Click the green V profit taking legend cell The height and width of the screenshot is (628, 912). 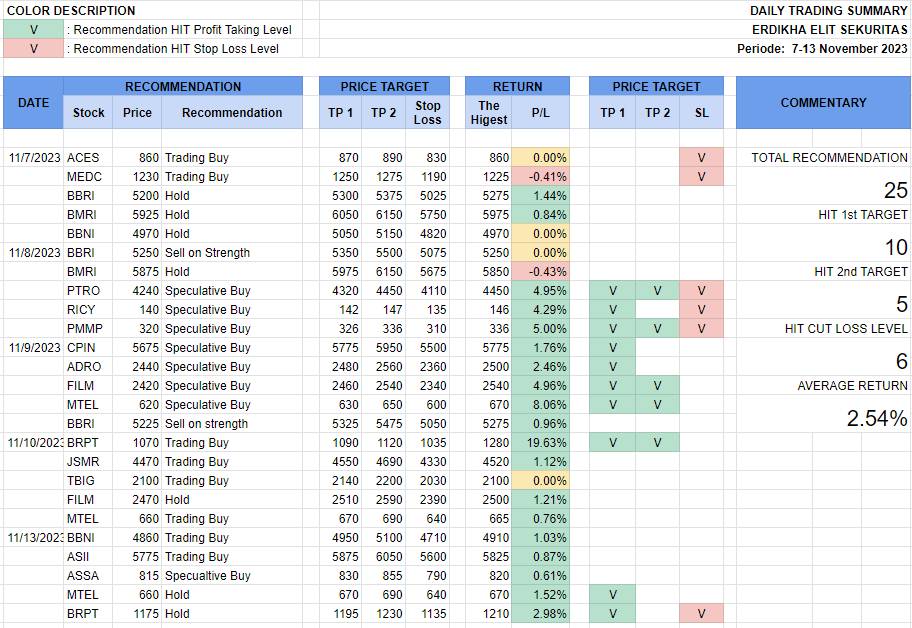(33, 30)
